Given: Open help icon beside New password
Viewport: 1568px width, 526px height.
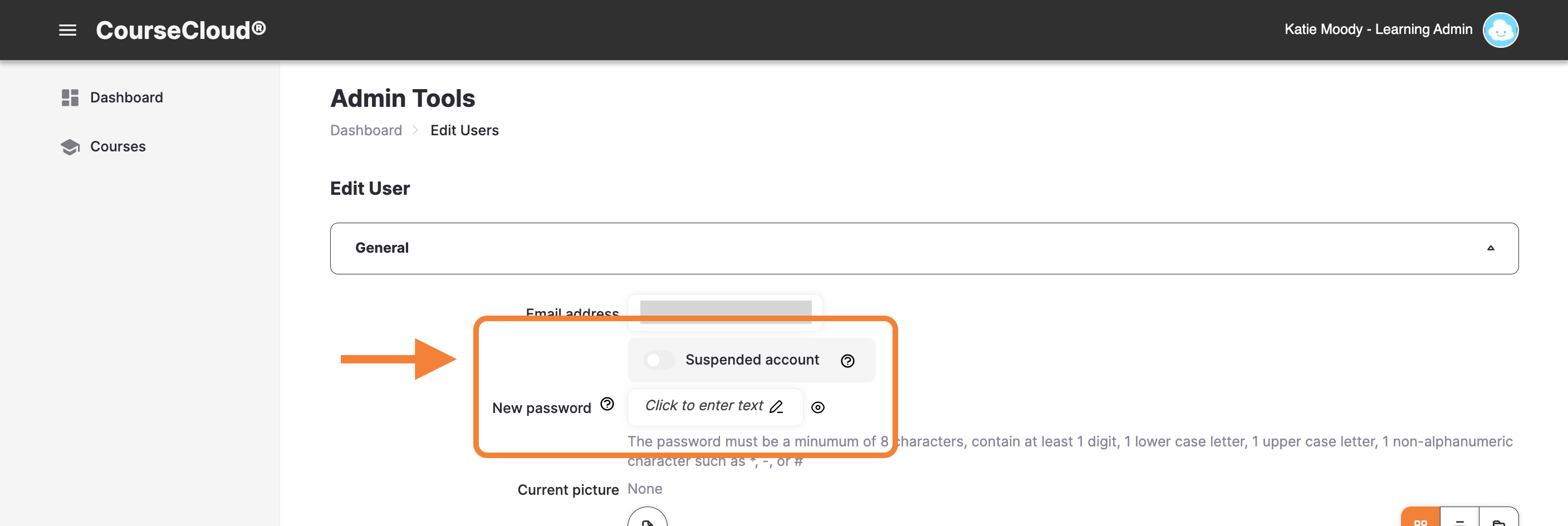Looking at the screenshot, I should (x=607, y=404).
